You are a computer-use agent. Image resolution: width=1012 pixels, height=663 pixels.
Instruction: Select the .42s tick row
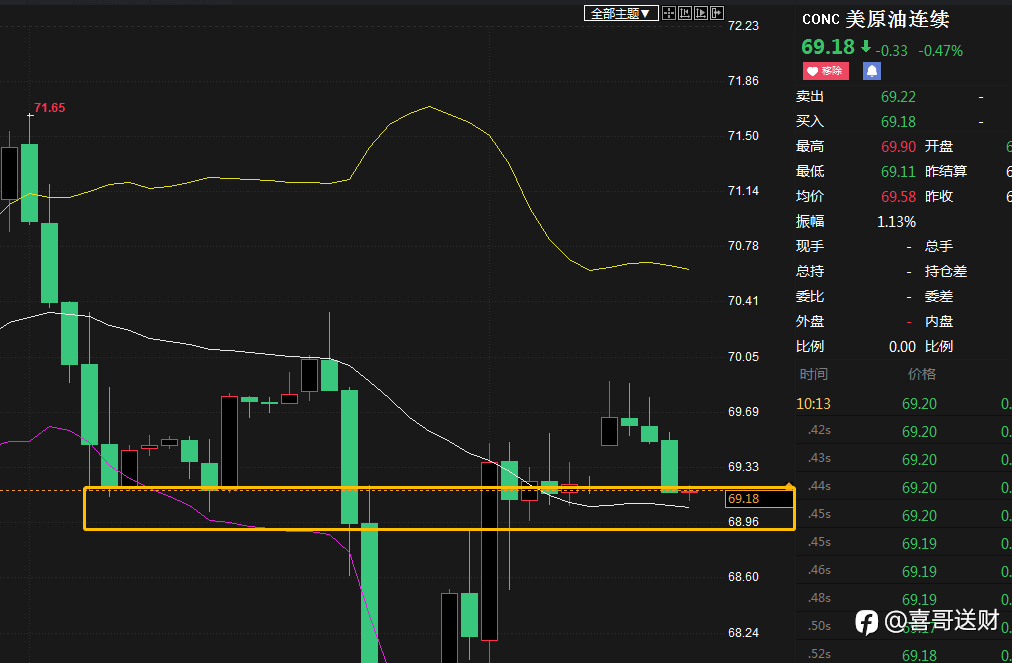coord(904,432)
